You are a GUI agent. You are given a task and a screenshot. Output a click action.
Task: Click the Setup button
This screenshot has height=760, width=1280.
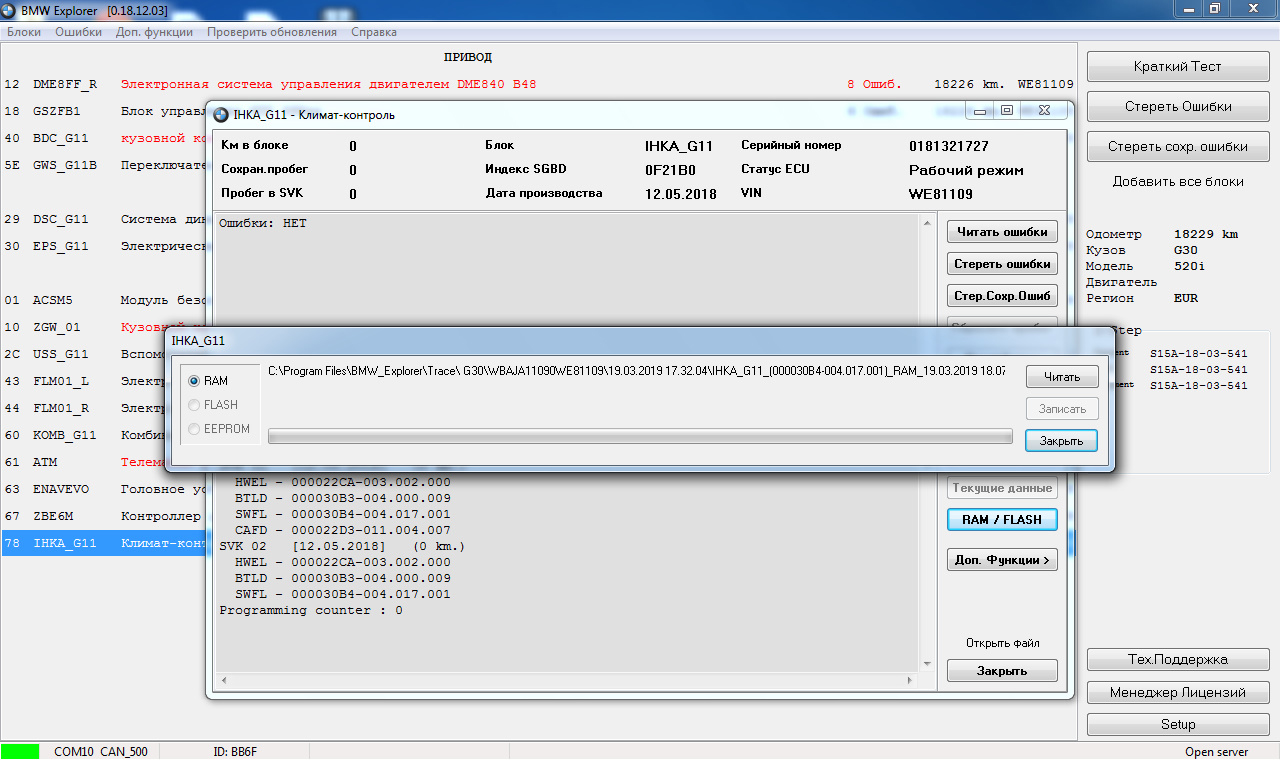[x=1178, y=724]
